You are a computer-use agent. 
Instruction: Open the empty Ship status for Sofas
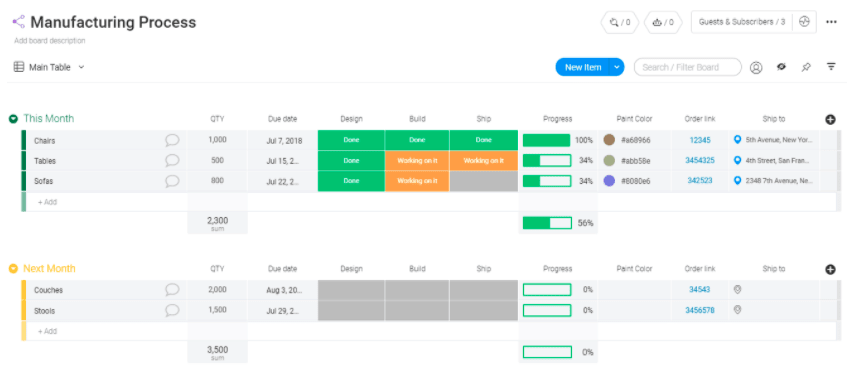483,181
